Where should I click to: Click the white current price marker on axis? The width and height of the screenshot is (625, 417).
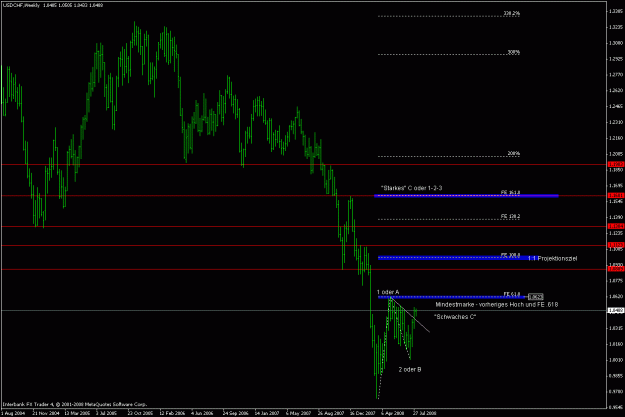615,310
